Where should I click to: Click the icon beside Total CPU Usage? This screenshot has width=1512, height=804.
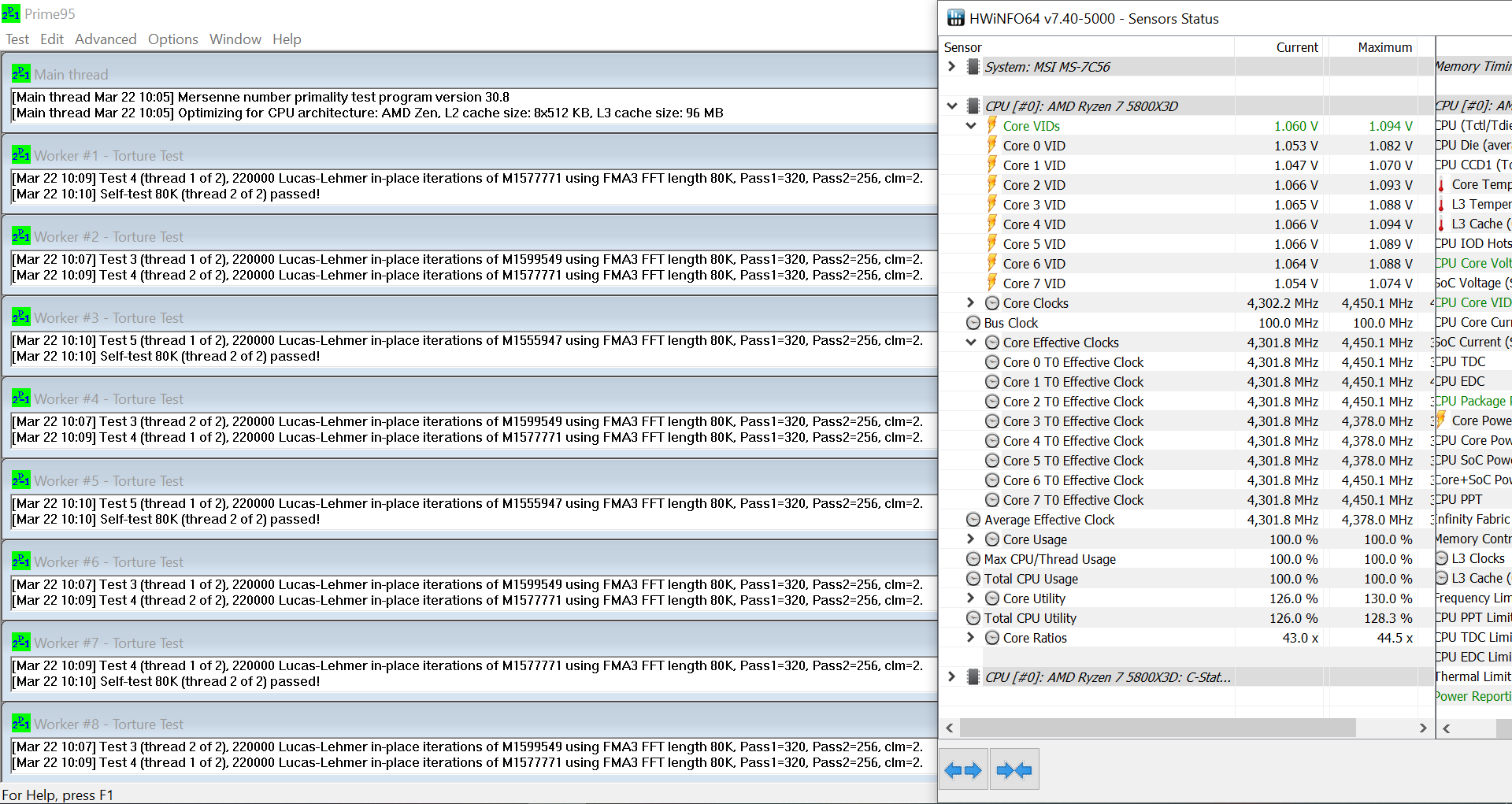pos(973,579)
